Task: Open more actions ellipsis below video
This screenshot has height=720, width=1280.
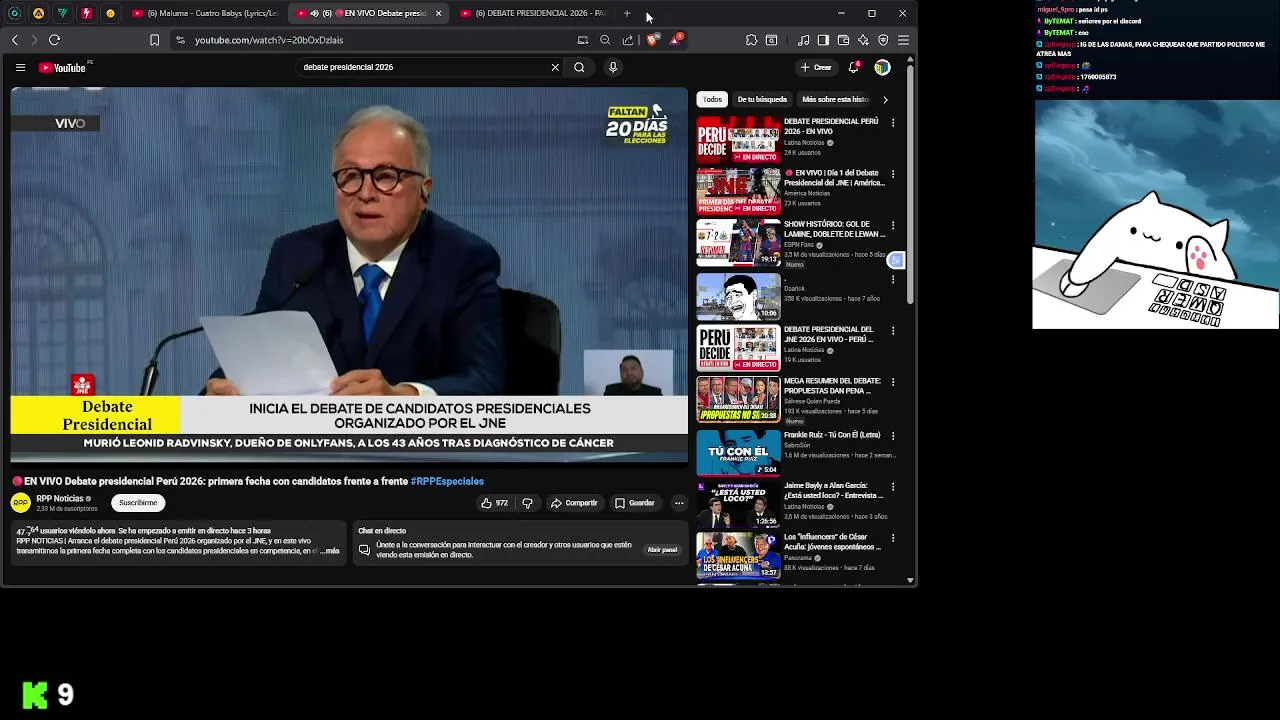Action: (x=679, y=503)
